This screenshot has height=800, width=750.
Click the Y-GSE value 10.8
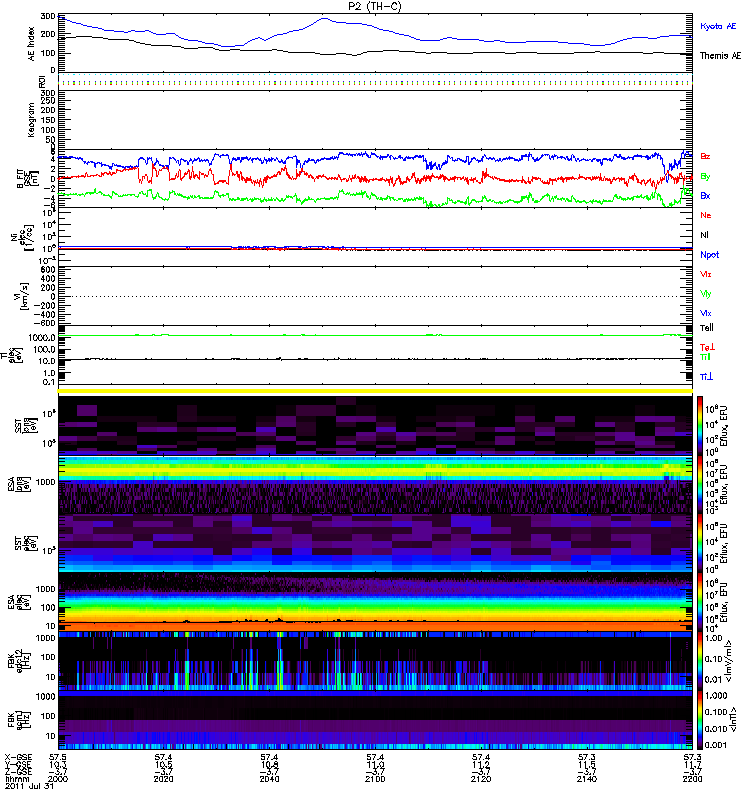(269, 765)
